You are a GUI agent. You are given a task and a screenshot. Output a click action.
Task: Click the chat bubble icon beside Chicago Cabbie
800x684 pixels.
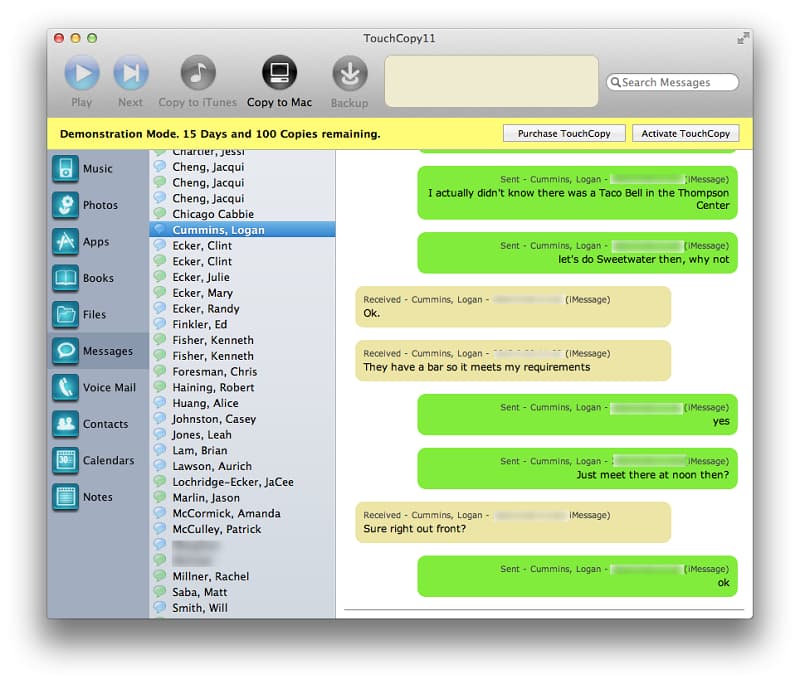160,213
